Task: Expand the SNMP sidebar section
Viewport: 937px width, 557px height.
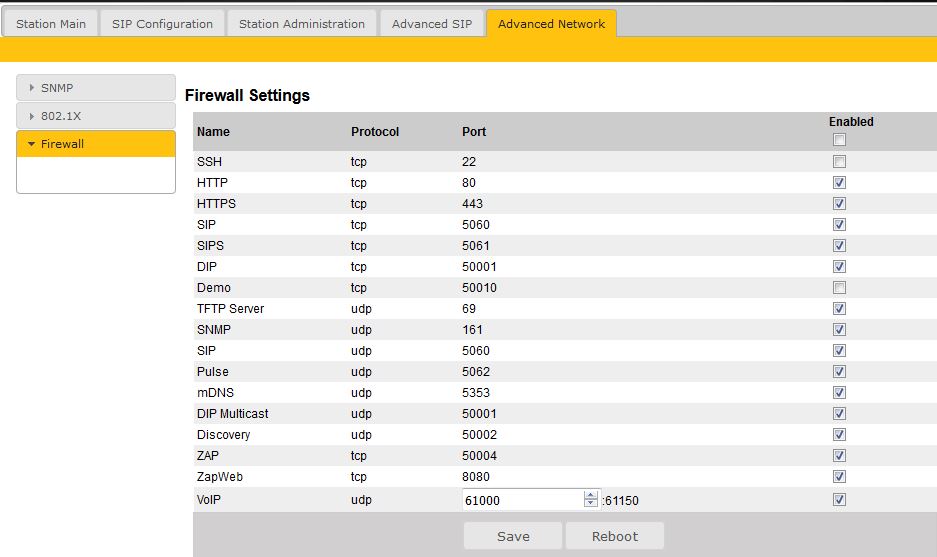Action: [96, 88]
